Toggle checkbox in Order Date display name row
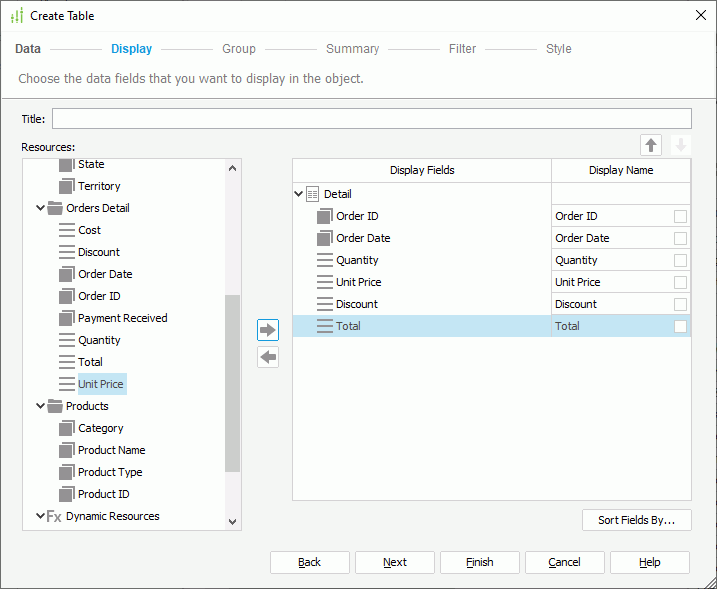The height and width of the screenshot is (589, 717). pos(680,238)
